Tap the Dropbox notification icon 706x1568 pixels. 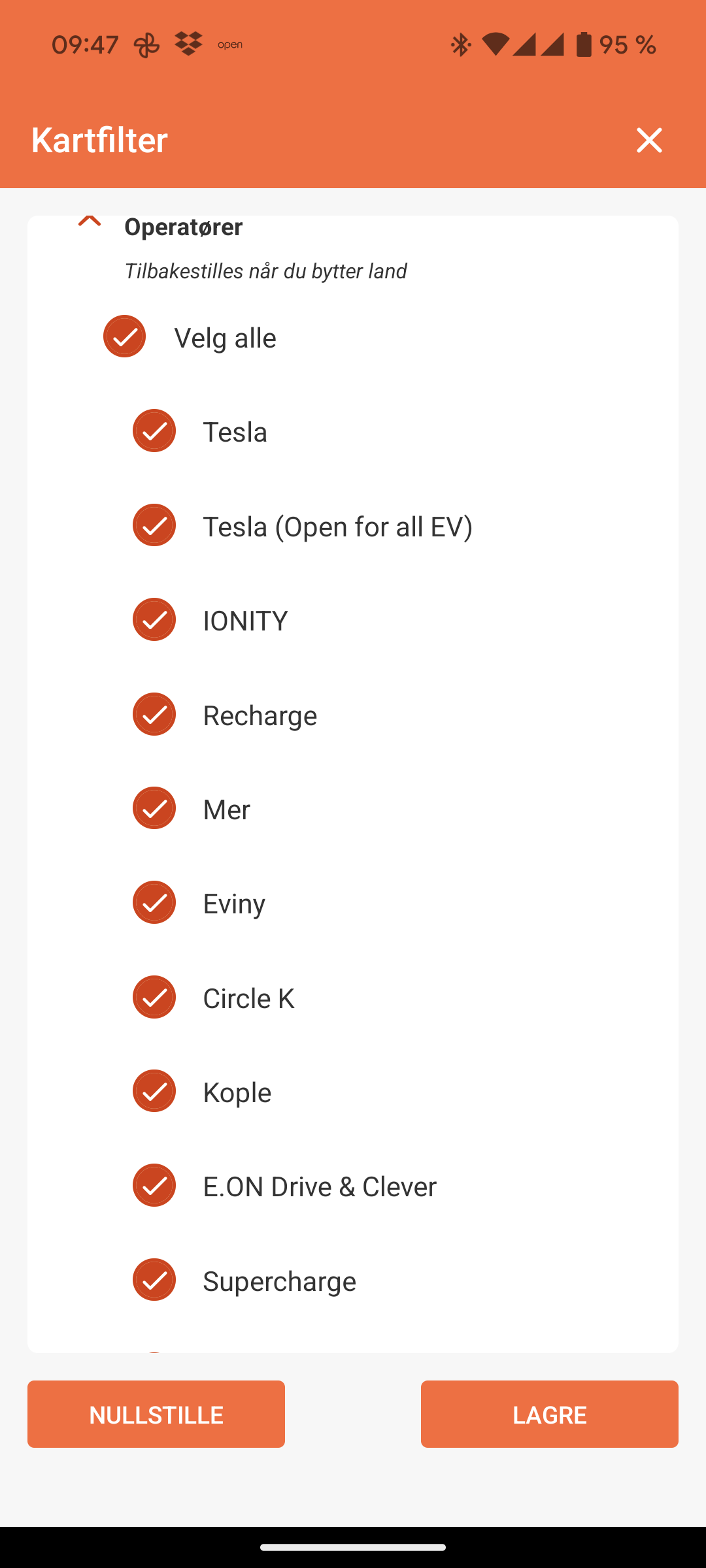(188, 44)
